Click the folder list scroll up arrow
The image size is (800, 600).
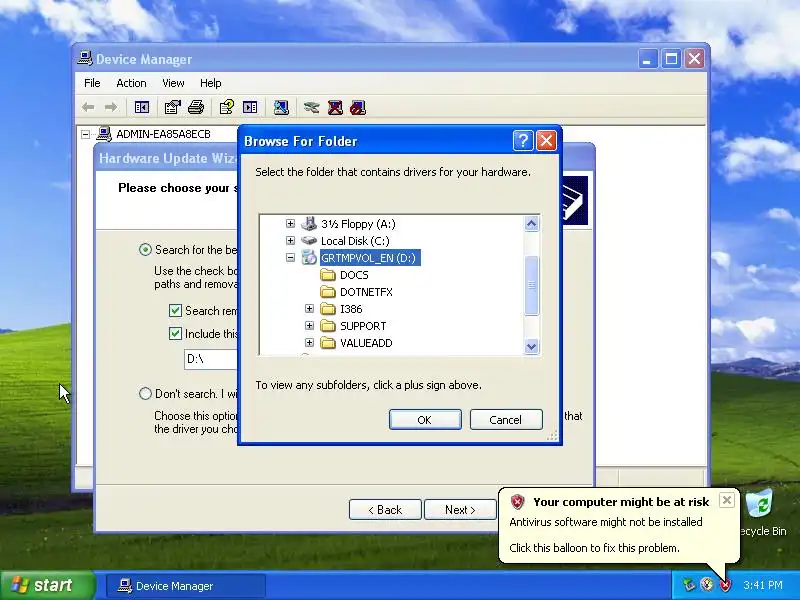click(531, 223)
